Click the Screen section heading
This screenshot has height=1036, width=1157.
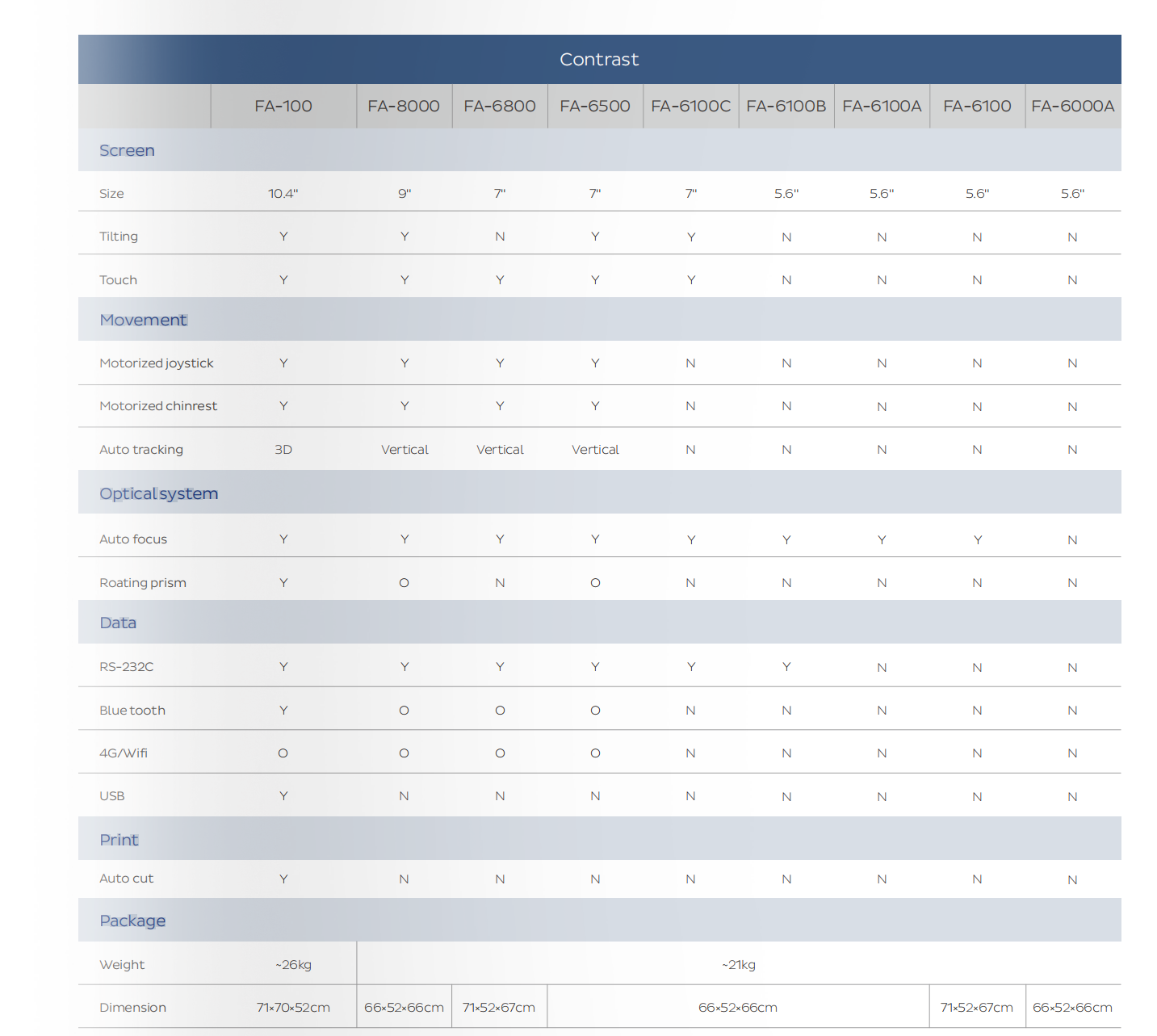[127, 150]
